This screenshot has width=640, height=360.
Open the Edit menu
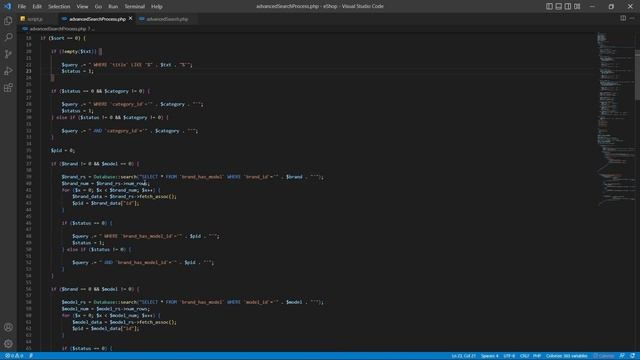click(37, 7)
